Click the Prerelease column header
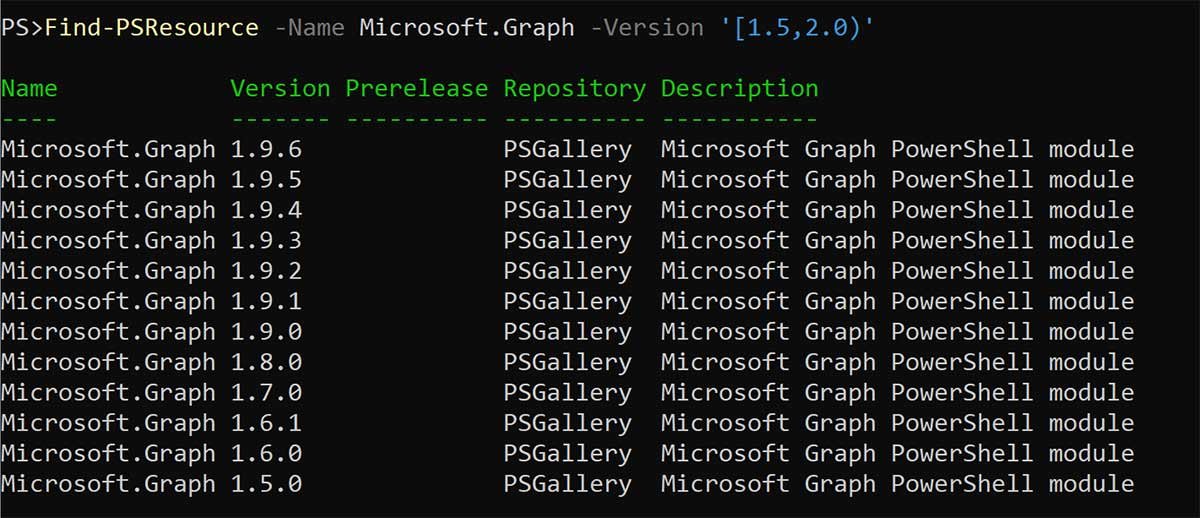The image size is (1200, 518). pos(416,88)
